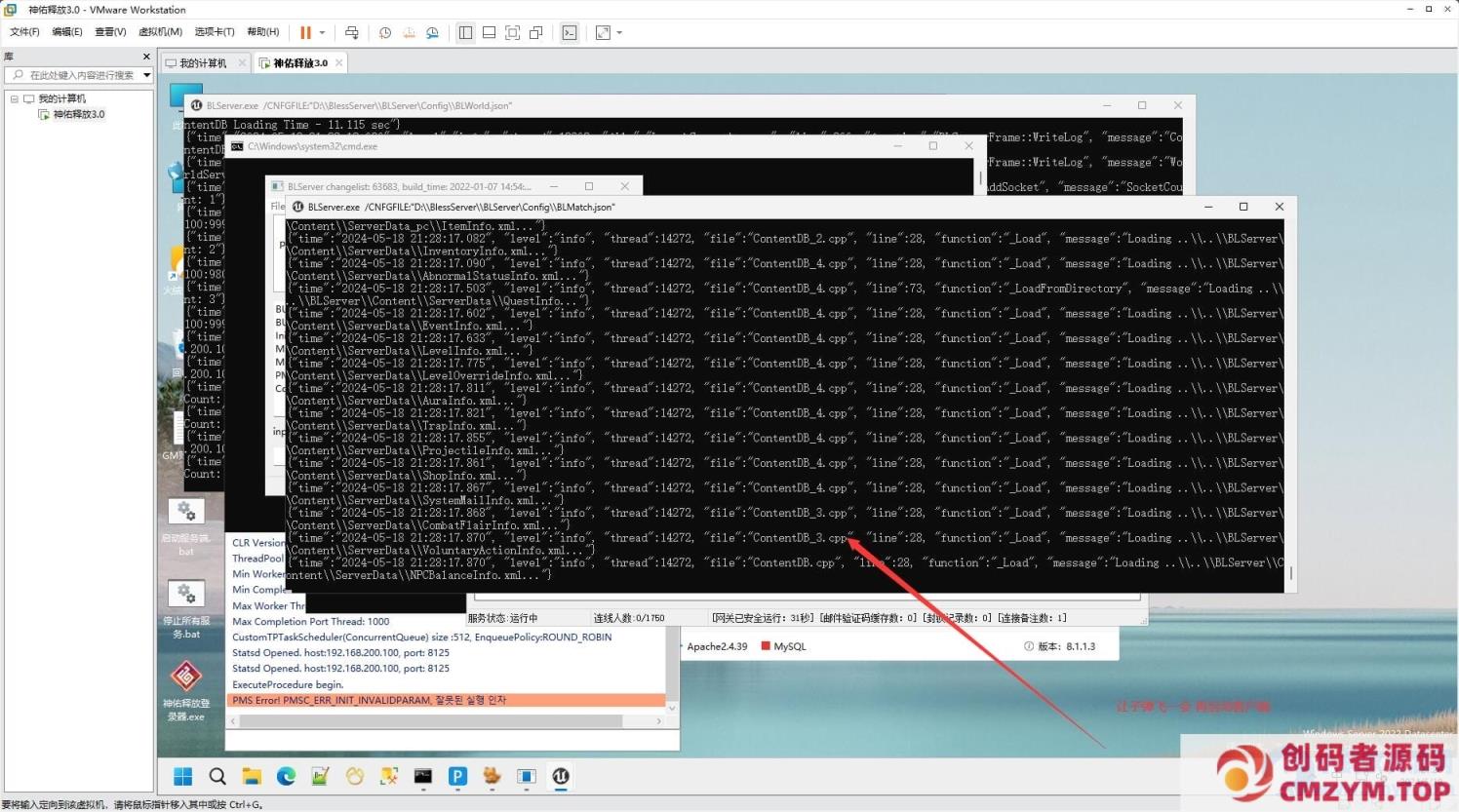Toggle the console view icon
The height and width of the screenshot is (812, 1459).
(570, 32)
